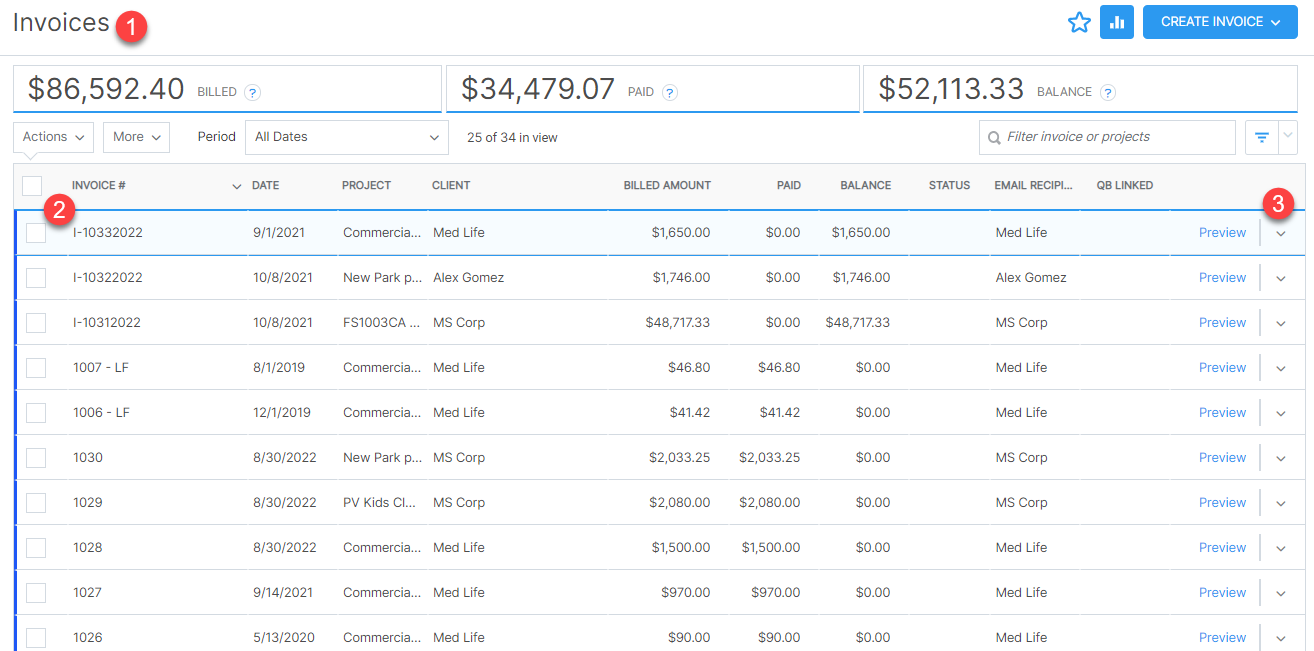
Task: Open the All Dates period dropdown
Action: coord(346,137)
